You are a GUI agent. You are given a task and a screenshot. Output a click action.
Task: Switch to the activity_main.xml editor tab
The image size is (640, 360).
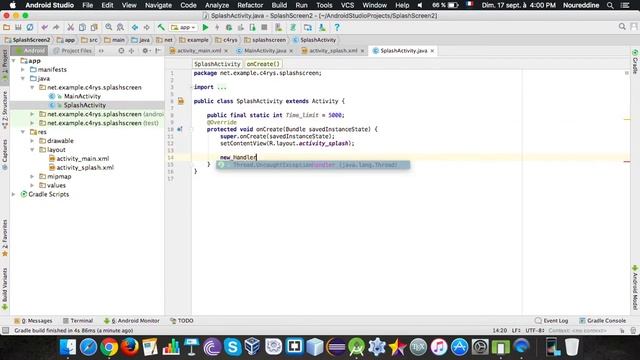pyautogui.click(x=198, y=51)
